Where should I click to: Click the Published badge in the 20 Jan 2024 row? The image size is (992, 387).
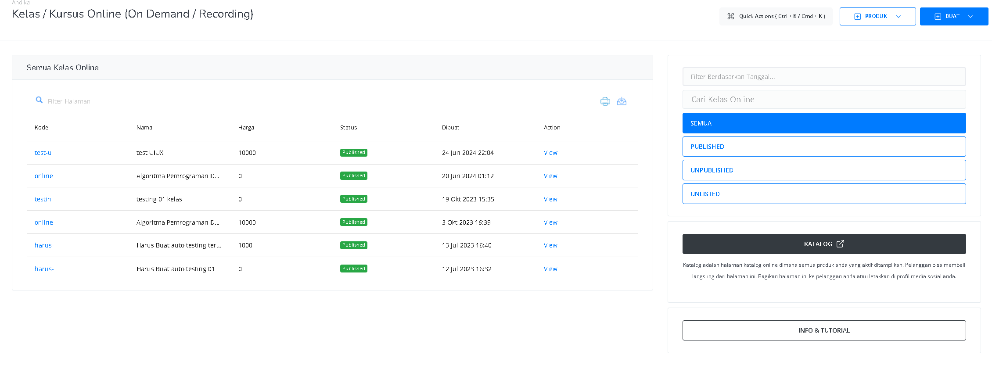(x=354, y=176)
